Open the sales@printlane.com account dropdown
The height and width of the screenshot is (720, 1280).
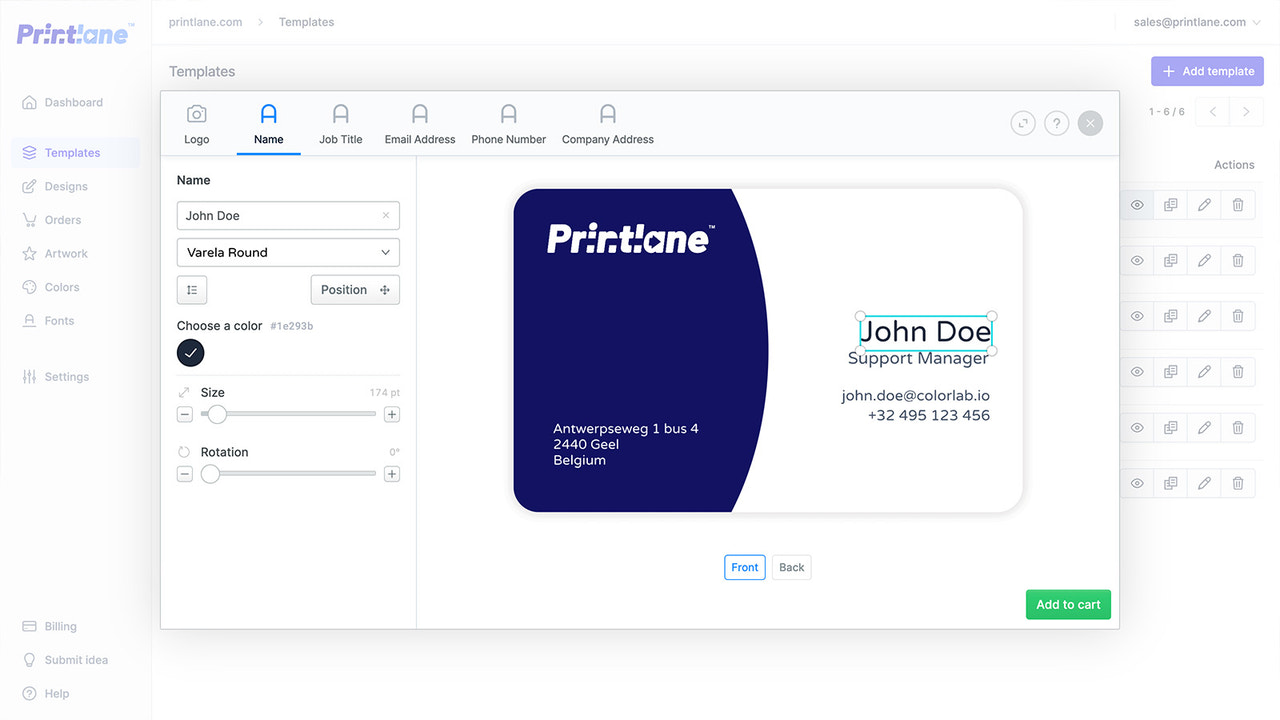click(1196, 21)
